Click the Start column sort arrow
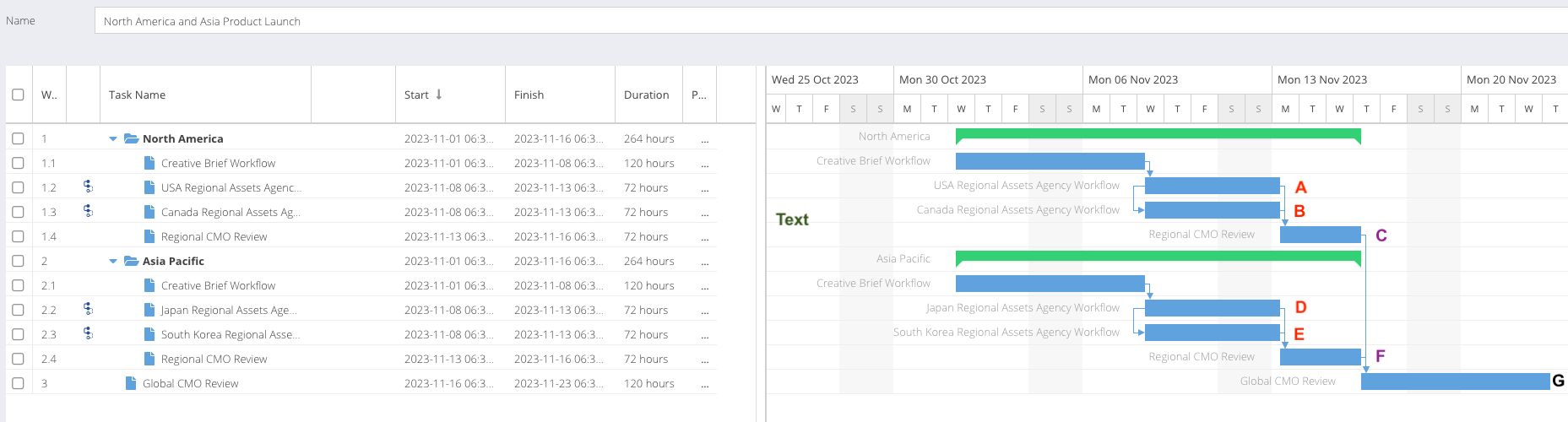The height and width of the screenshot is (422, 1568). (439, 95)
